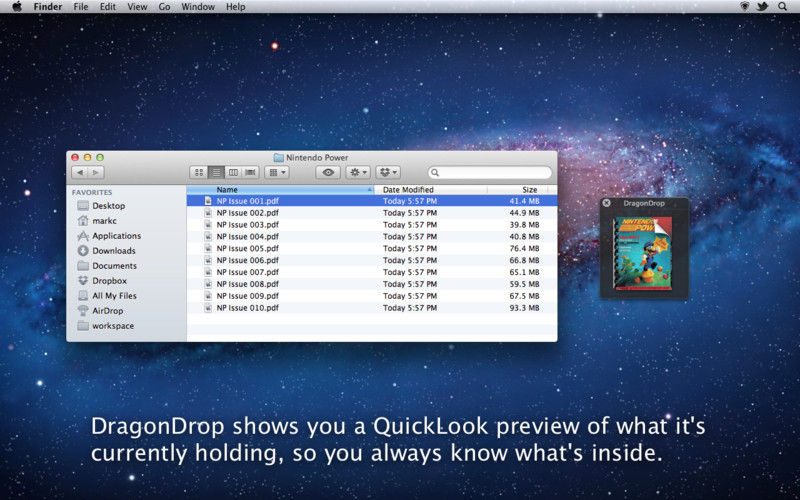The height and width of the screenshot is (500, 800).
Task: Click the Twitter bird menu bar icon
Action: coord(762,7)
